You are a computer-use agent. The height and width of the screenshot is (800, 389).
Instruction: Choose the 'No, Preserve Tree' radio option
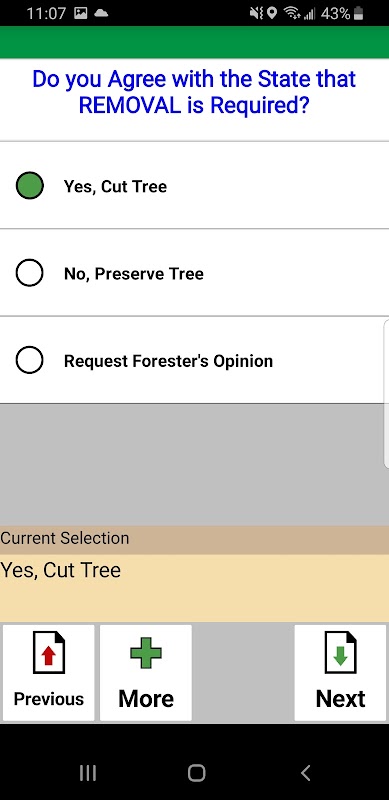coord(30,273)
